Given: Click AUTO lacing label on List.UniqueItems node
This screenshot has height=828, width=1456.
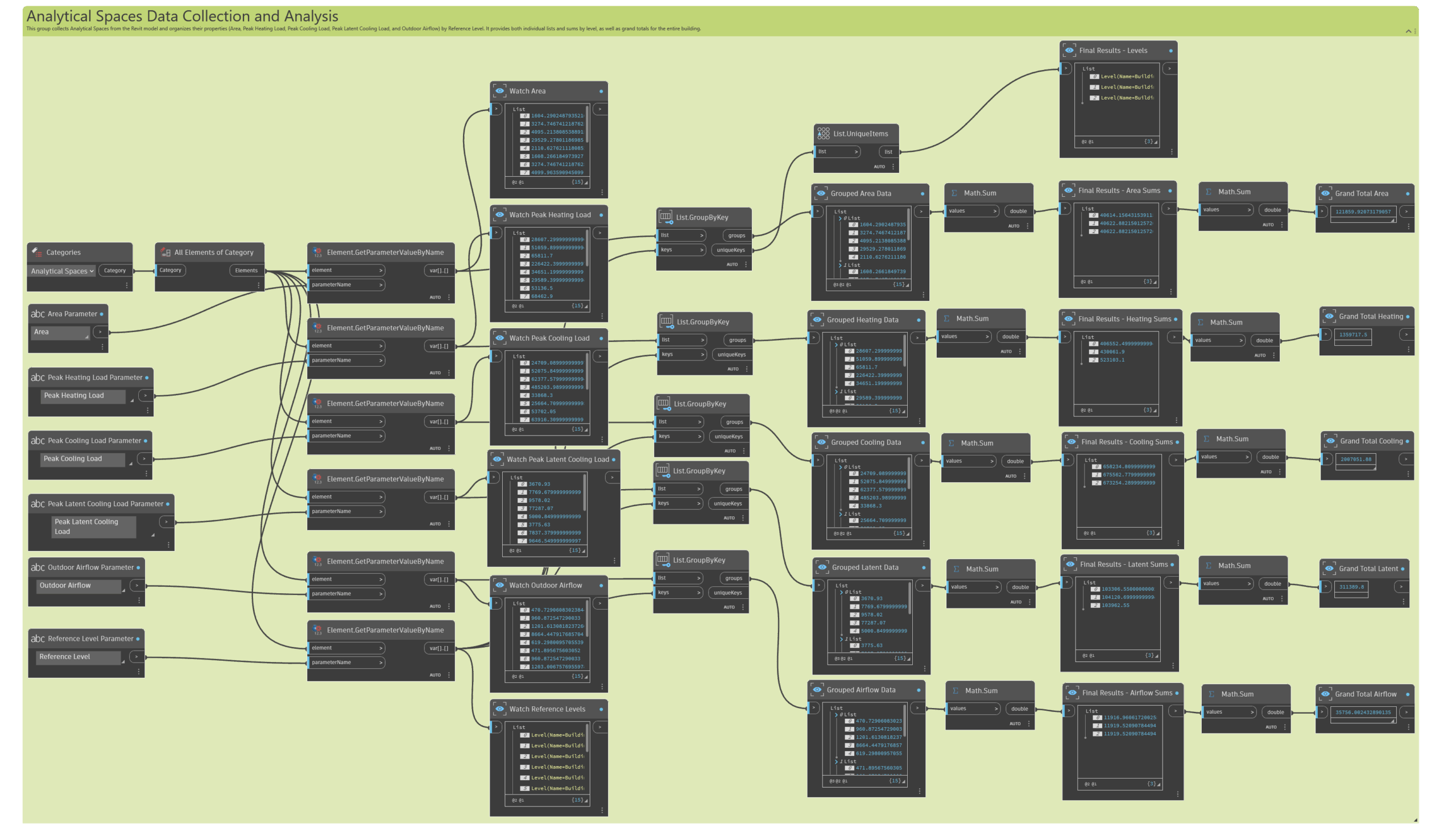Looking at the screenshot, I should 879,167.
